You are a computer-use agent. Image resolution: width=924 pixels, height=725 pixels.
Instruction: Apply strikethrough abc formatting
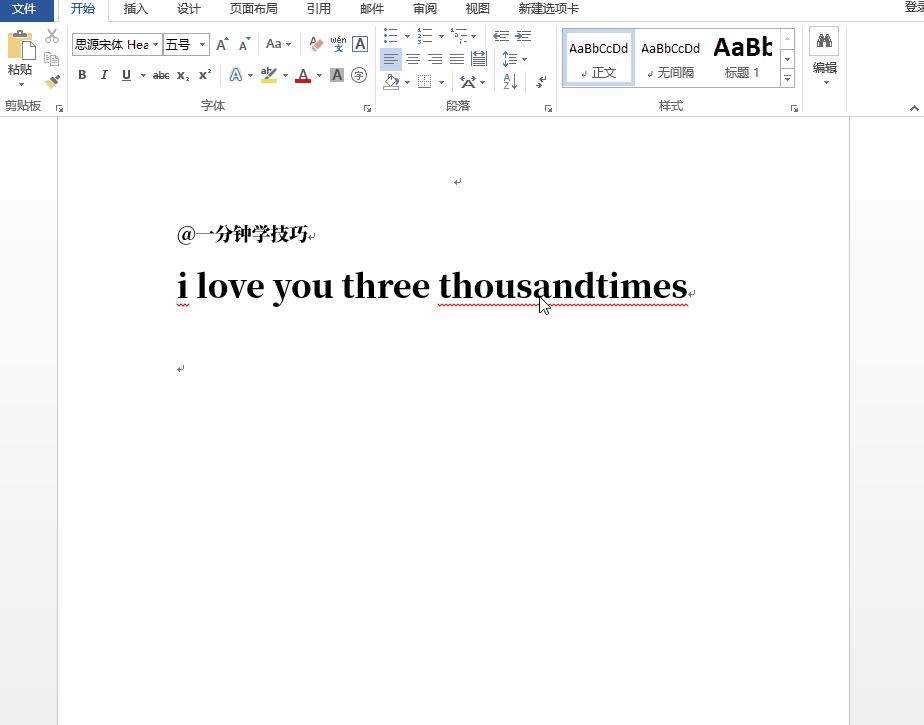click(160, 75)
